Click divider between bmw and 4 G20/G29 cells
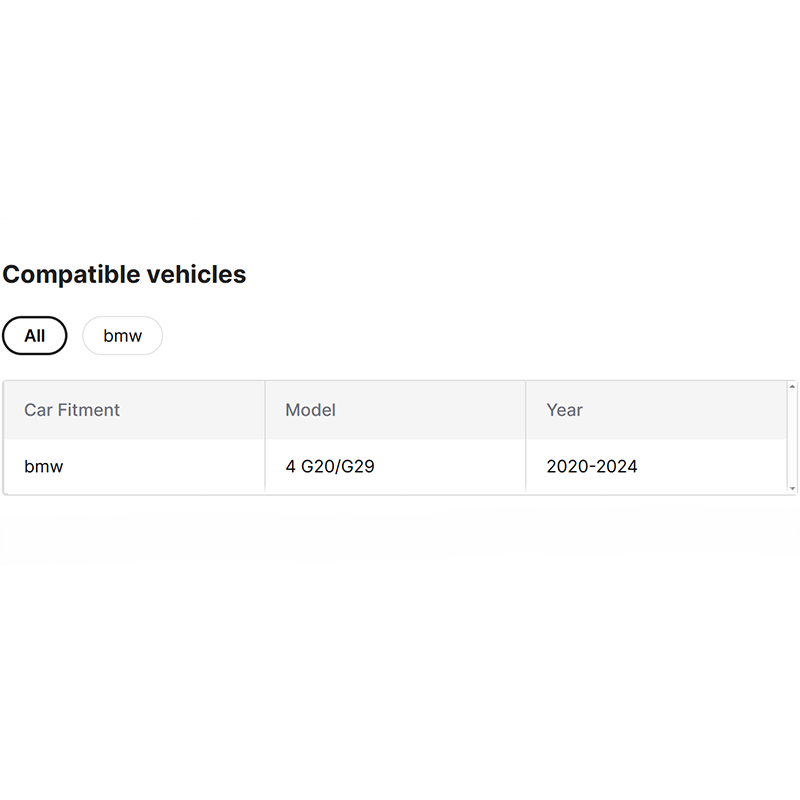Screen dimensions: 800x800 pos(265,466)
